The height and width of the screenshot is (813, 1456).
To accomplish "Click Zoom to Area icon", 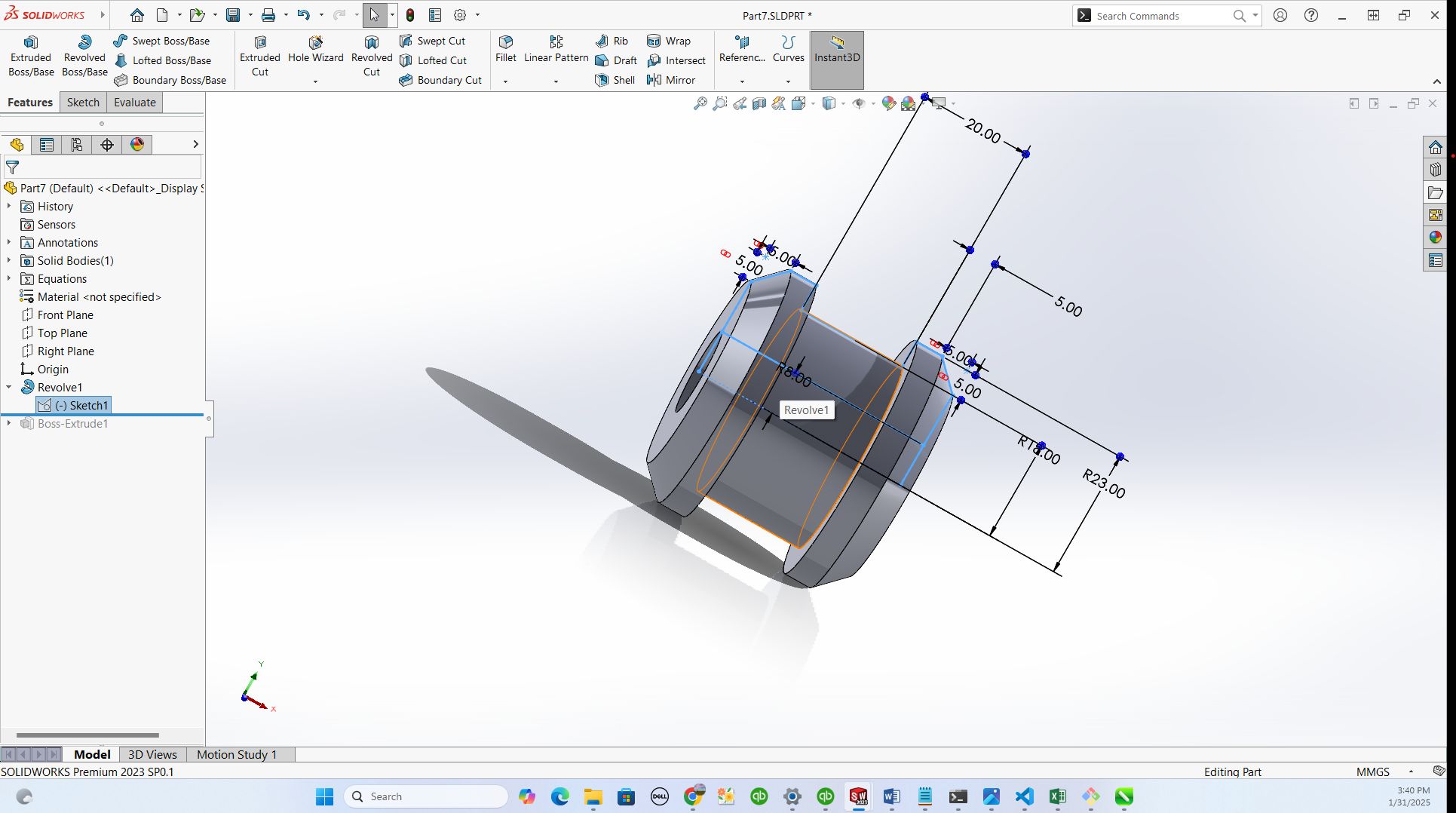I will [x=720, y=103].
